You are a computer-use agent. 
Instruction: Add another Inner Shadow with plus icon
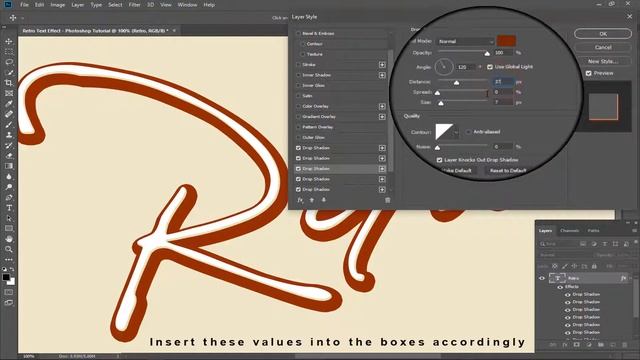click(382, 75)
